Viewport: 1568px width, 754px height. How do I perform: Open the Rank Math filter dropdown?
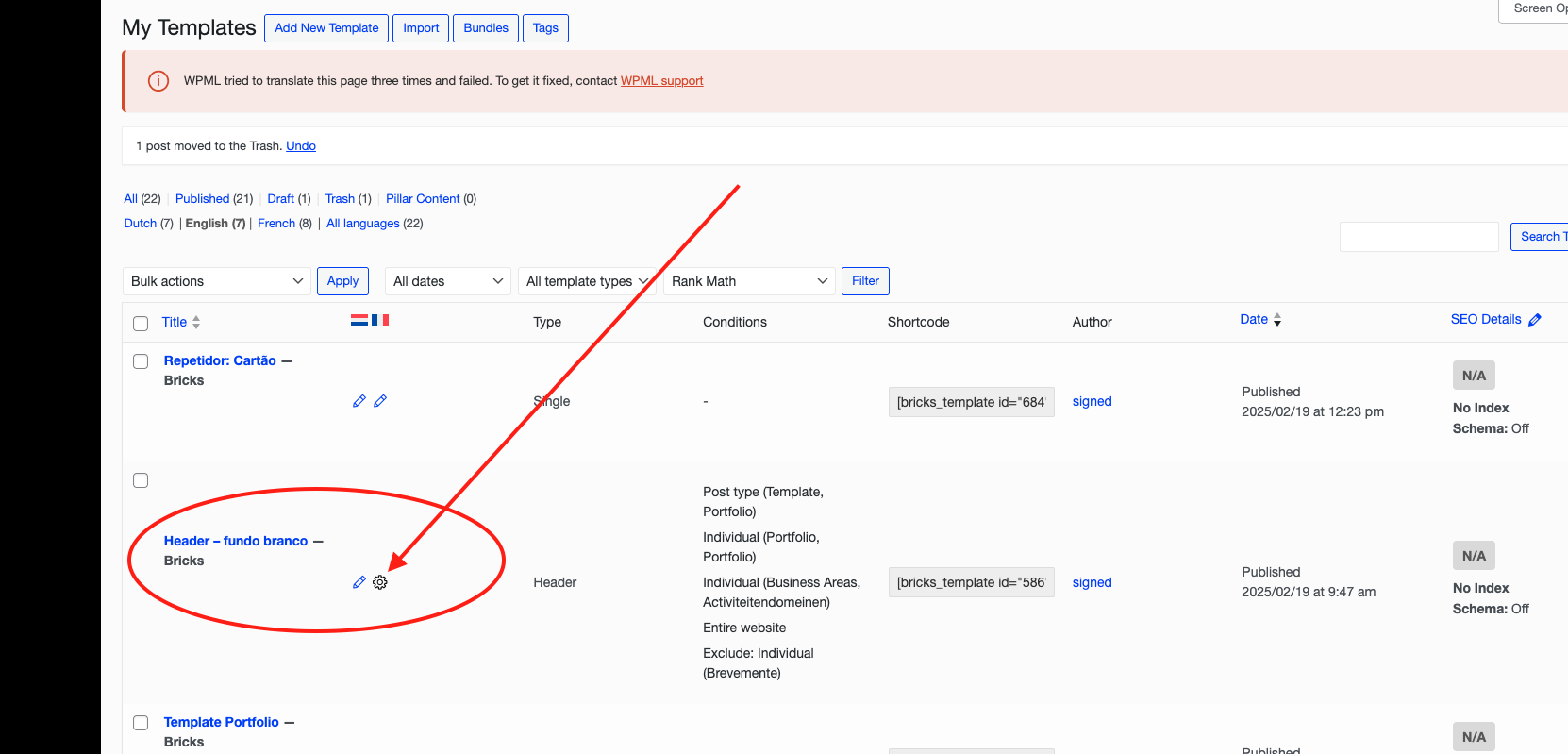[x=748, y=281]
